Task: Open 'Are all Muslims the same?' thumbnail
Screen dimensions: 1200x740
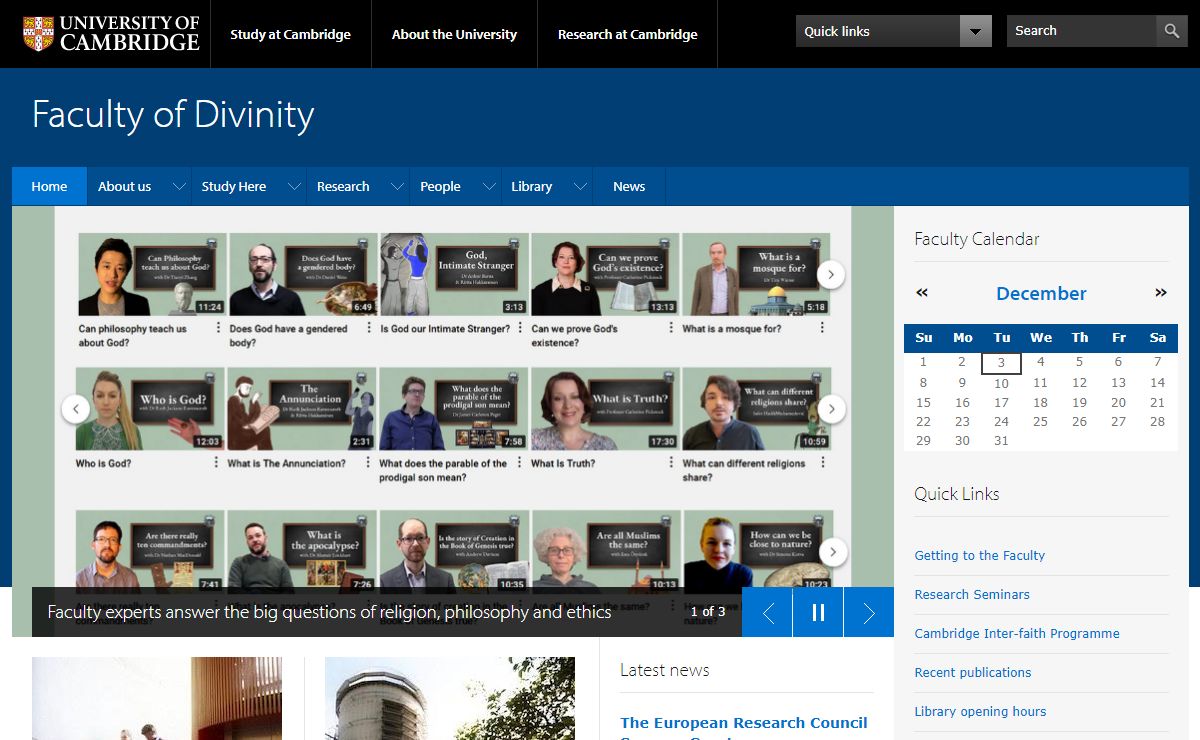Action: [x=605, y=551]
